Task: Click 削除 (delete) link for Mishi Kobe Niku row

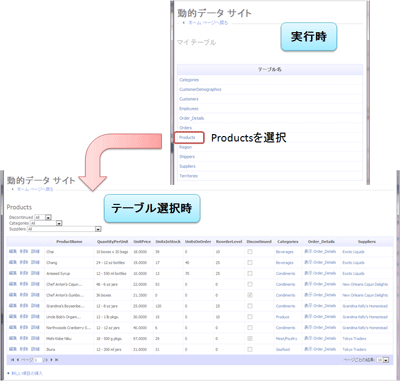Action: coord(24,338)
